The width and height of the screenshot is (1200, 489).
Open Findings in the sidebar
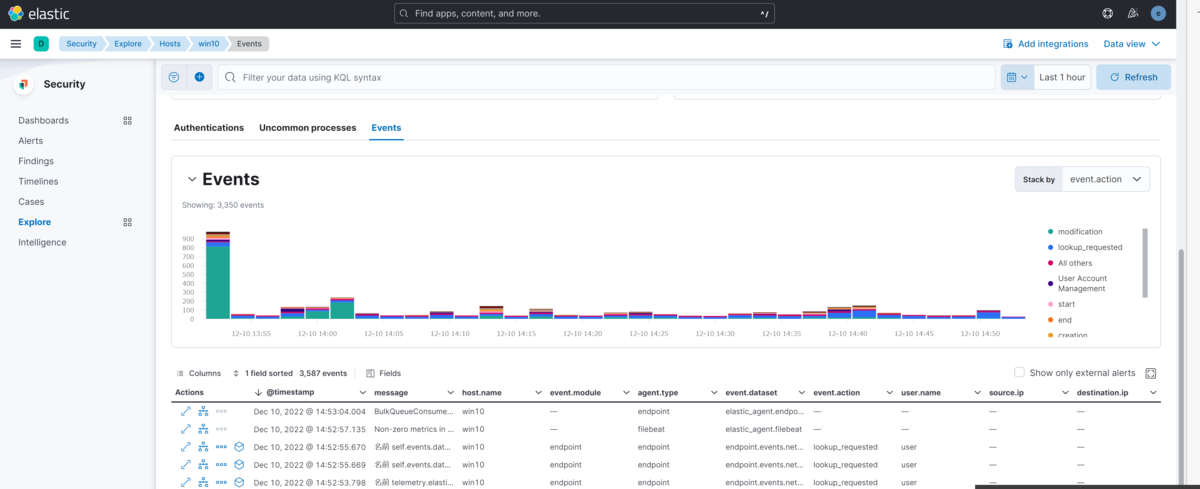(x=36, y=161)
